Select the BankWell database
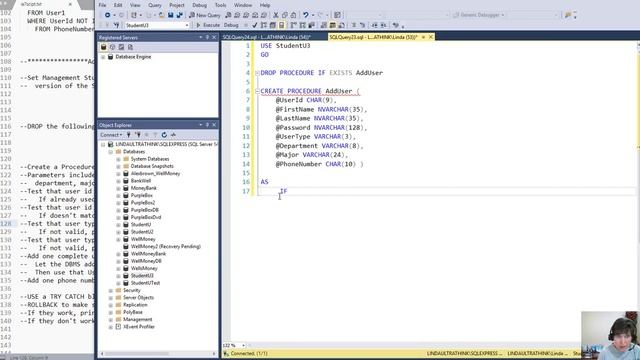This screenshot has width=640, height=360. [141, 181]
